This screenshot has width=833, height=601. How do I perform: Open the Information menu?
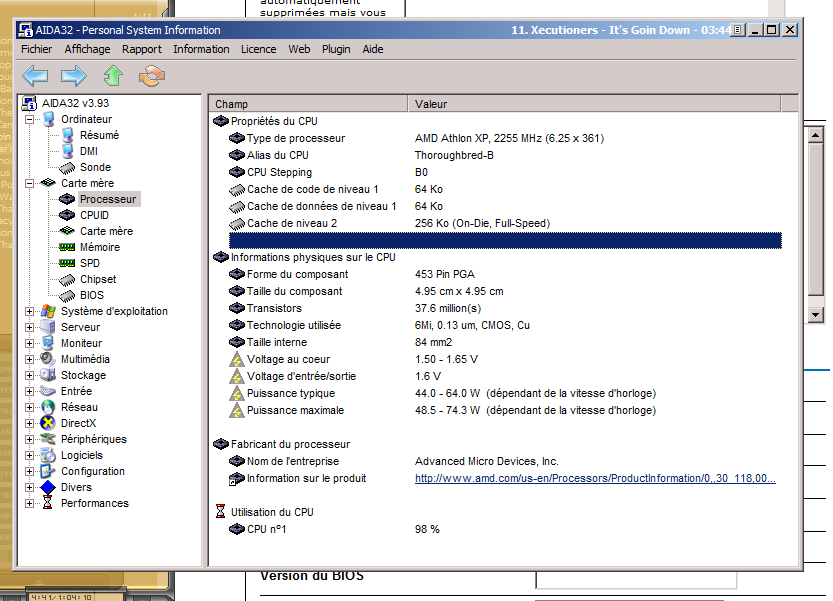(201, 49)
